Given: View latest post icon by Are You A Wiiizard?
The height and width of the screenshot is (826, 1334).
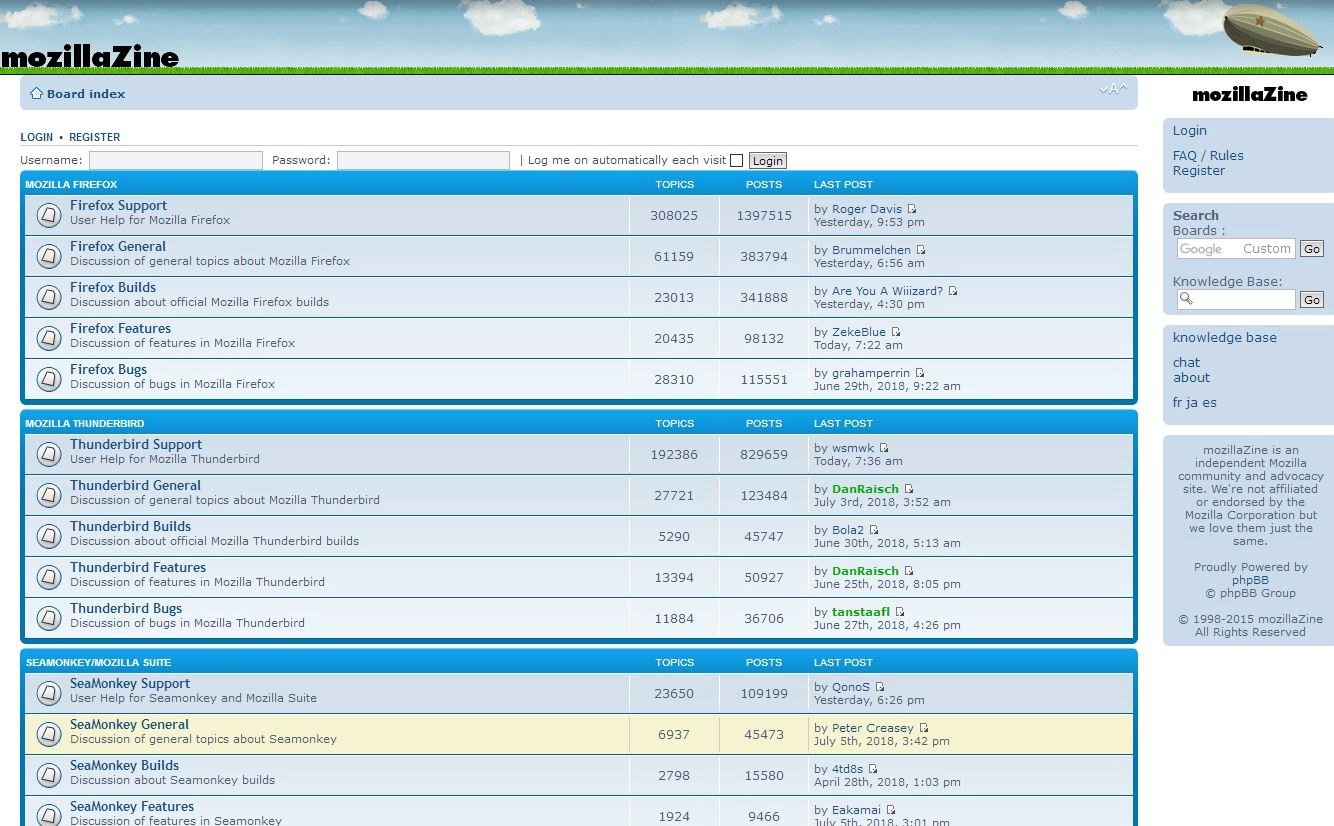Looking at the screenshot, I should (x=953, y=291).
